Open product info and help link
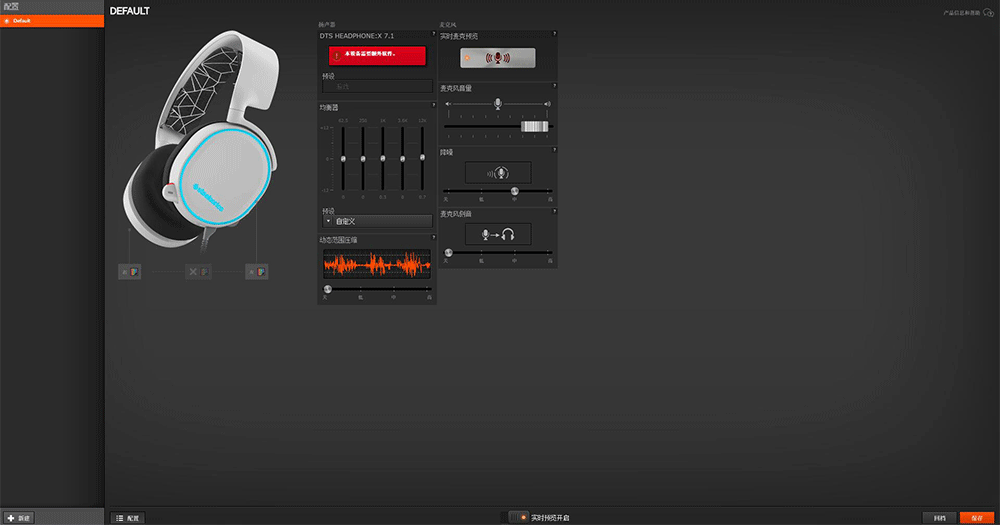 tap(968, 13)
